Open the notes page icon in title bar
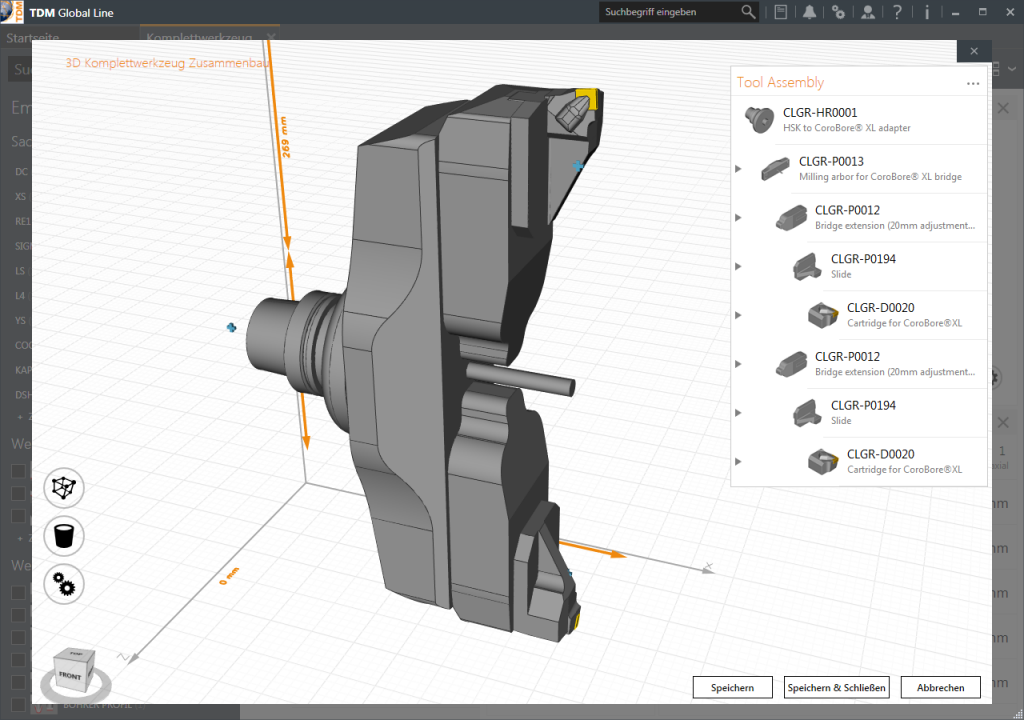 click(780, 12)
